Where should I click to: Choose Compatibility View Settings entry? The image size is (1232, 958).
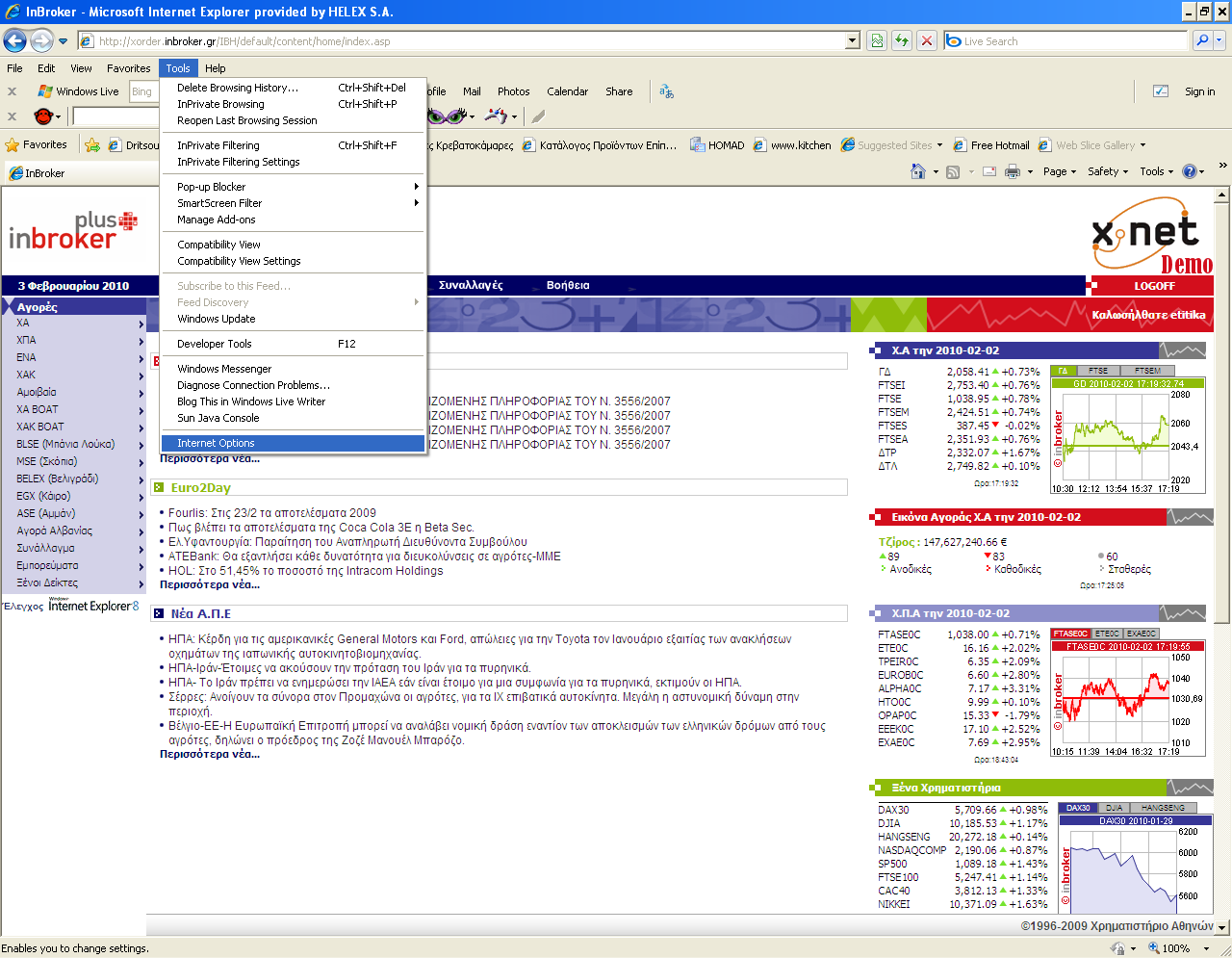click(293, 261)
